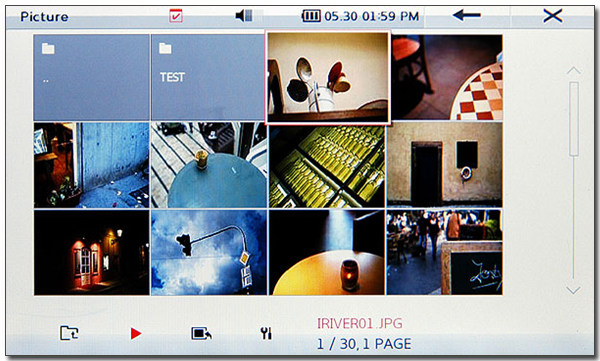Go back with the left arrow
The image size is (600, 361).
pos(466,15)
